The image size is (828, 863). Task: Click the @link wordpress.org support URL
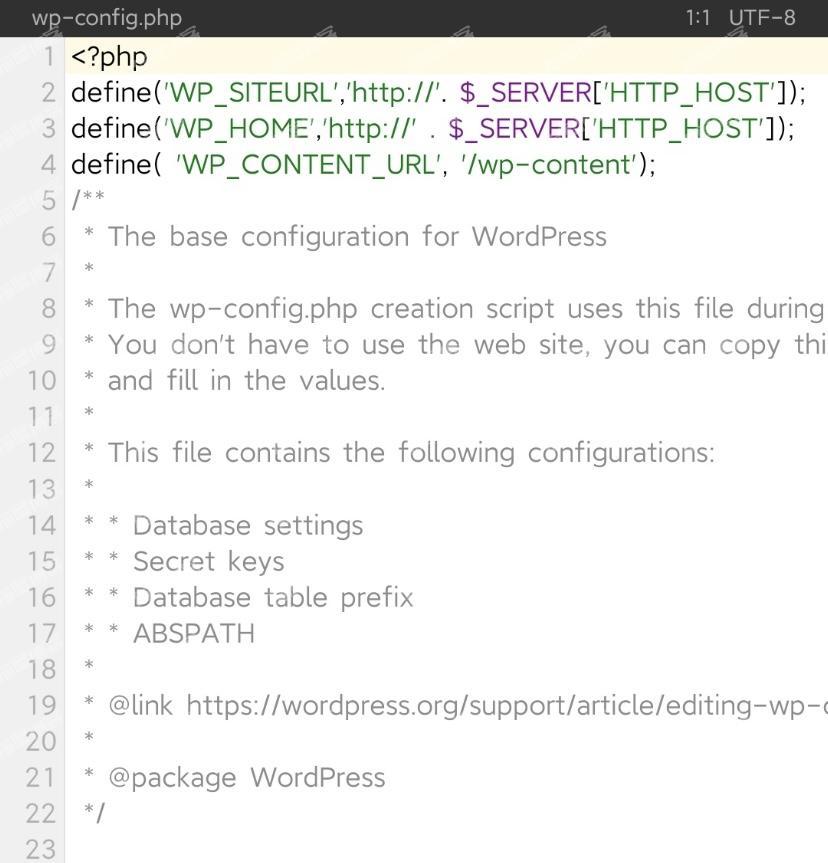506,706
